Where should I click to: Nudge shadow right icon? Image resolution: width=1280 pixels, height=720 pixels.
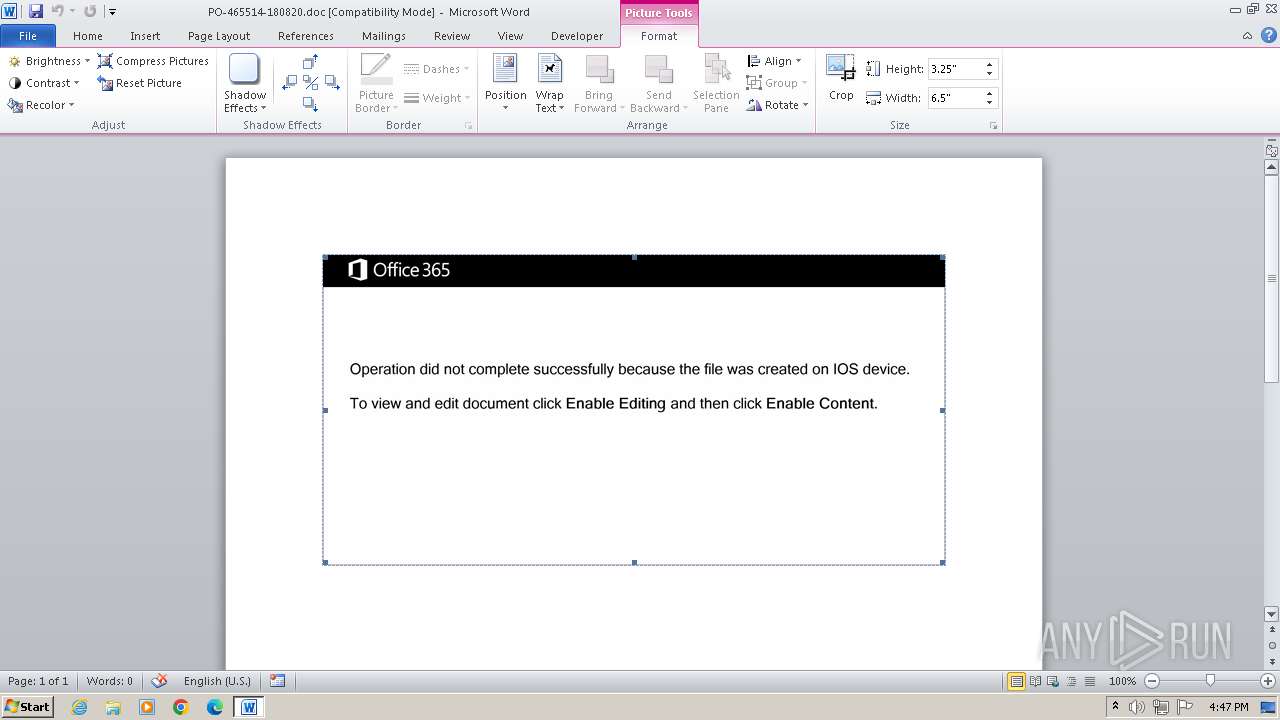point(331,83)
